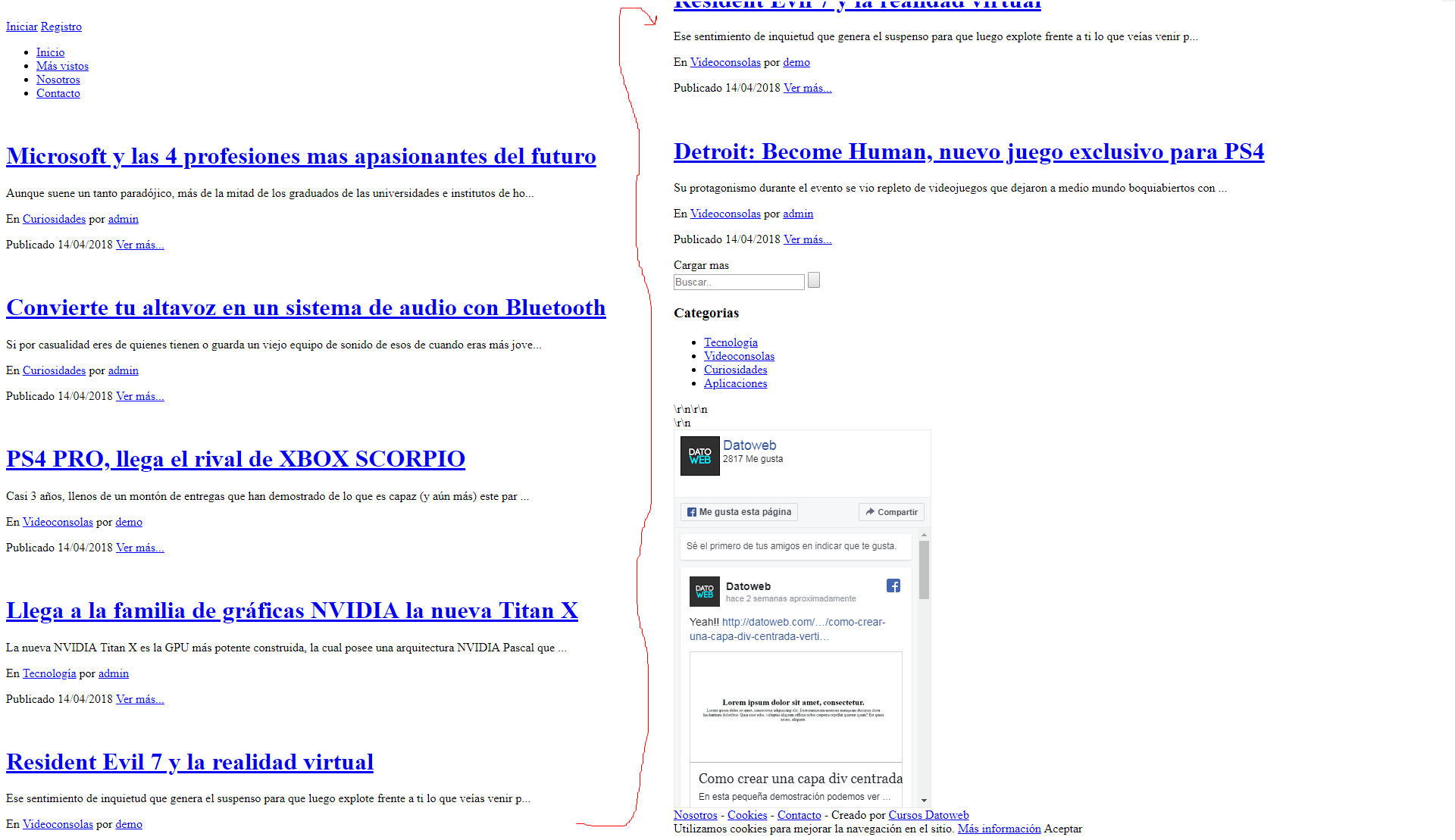Open the PS4 PRO article title
The image size is (1455, 840).
235,459
